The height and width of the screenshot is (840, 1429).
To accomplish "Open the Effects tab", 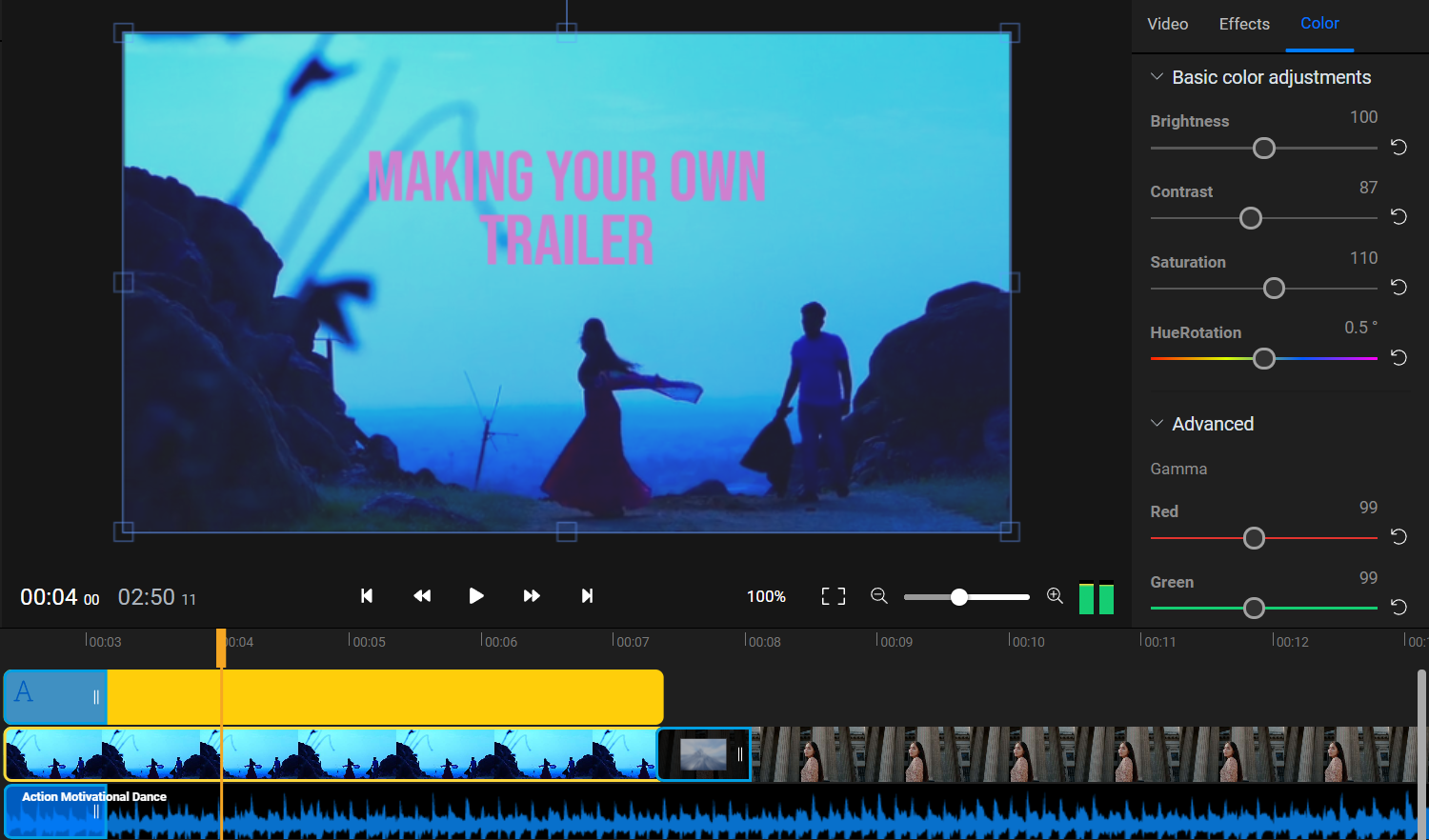I will point(1244,24).
